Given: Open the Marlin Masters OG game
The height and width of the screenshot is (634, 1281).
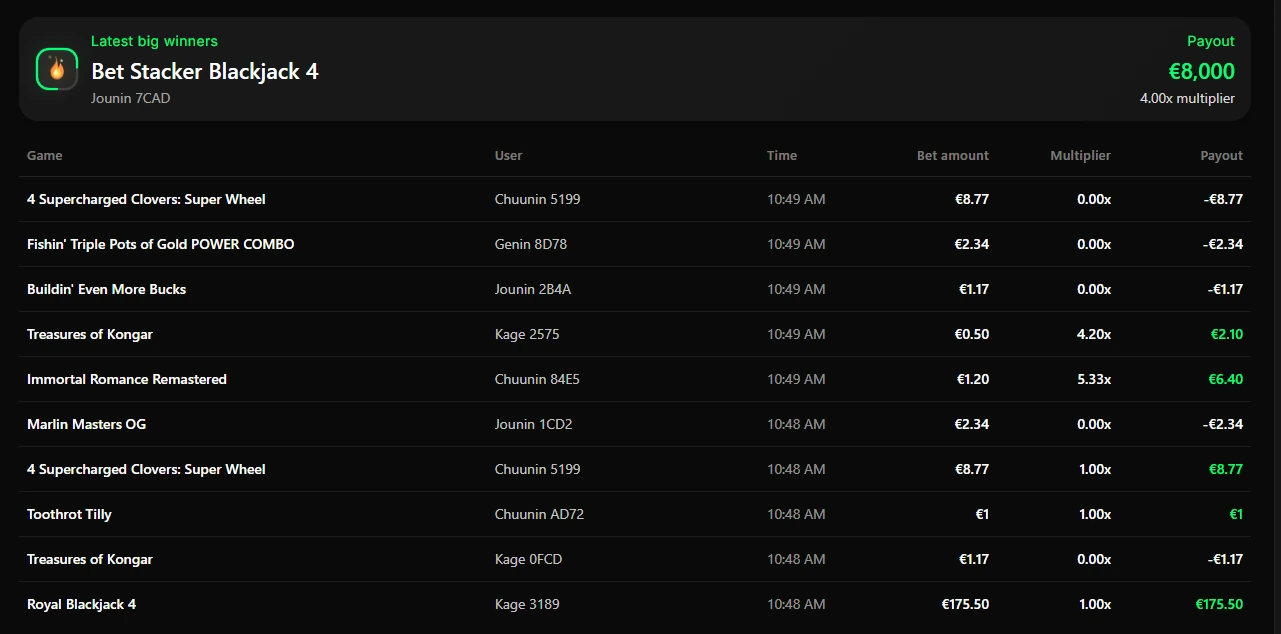Looking at the screenshot, I should click(x=87, y=424).
